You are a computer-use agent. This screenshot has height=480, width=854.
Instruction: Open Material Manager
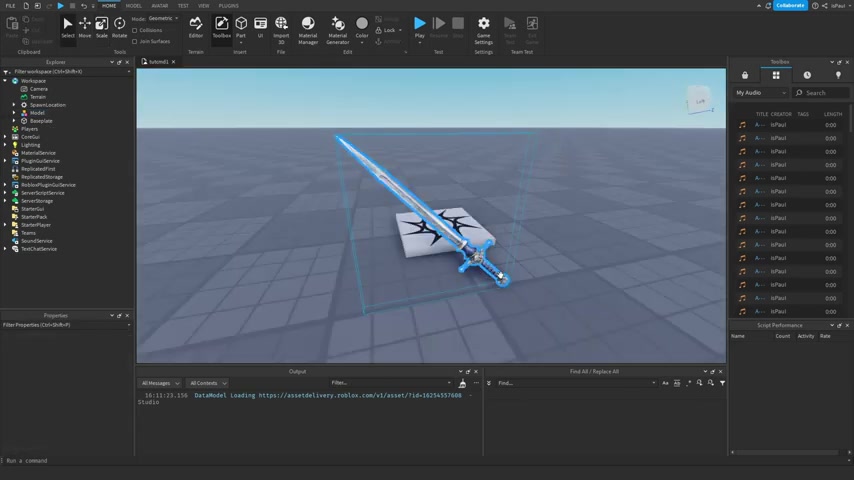coord(308,31)
